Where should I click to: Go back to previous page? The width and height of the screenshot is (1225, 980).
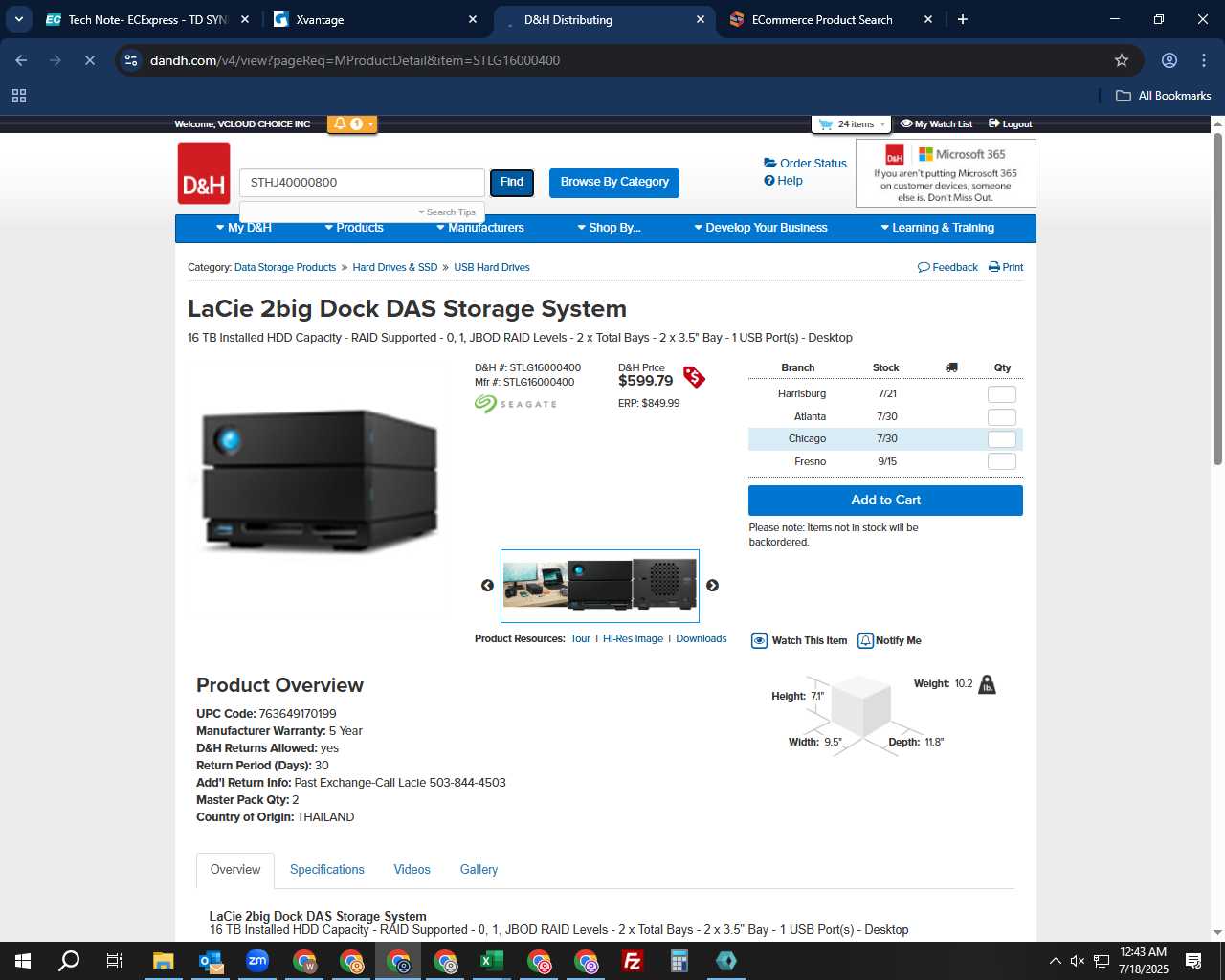tap(21, 60)
